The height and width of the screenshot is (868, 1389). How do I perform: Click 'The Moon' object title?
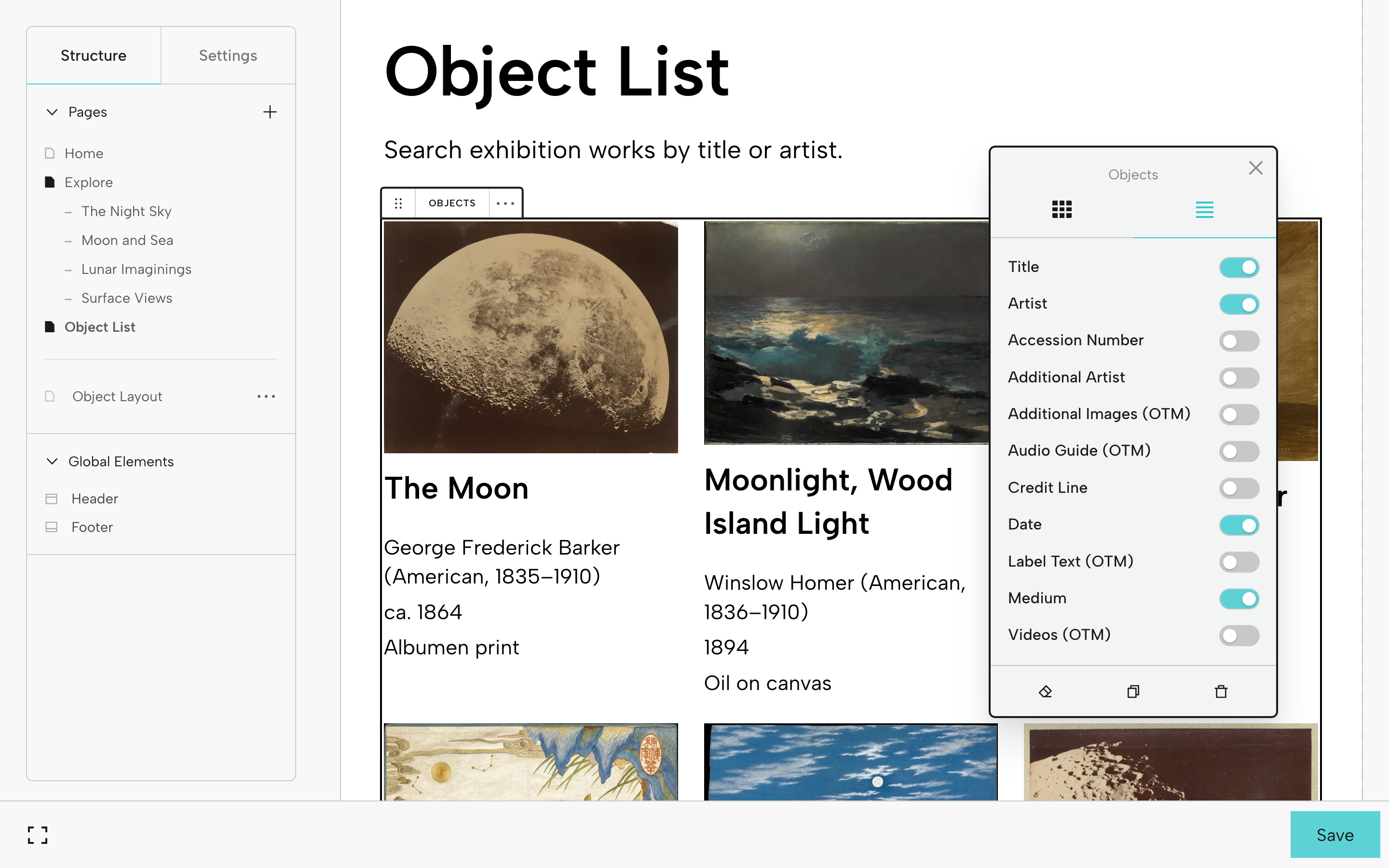pos(456,488)
